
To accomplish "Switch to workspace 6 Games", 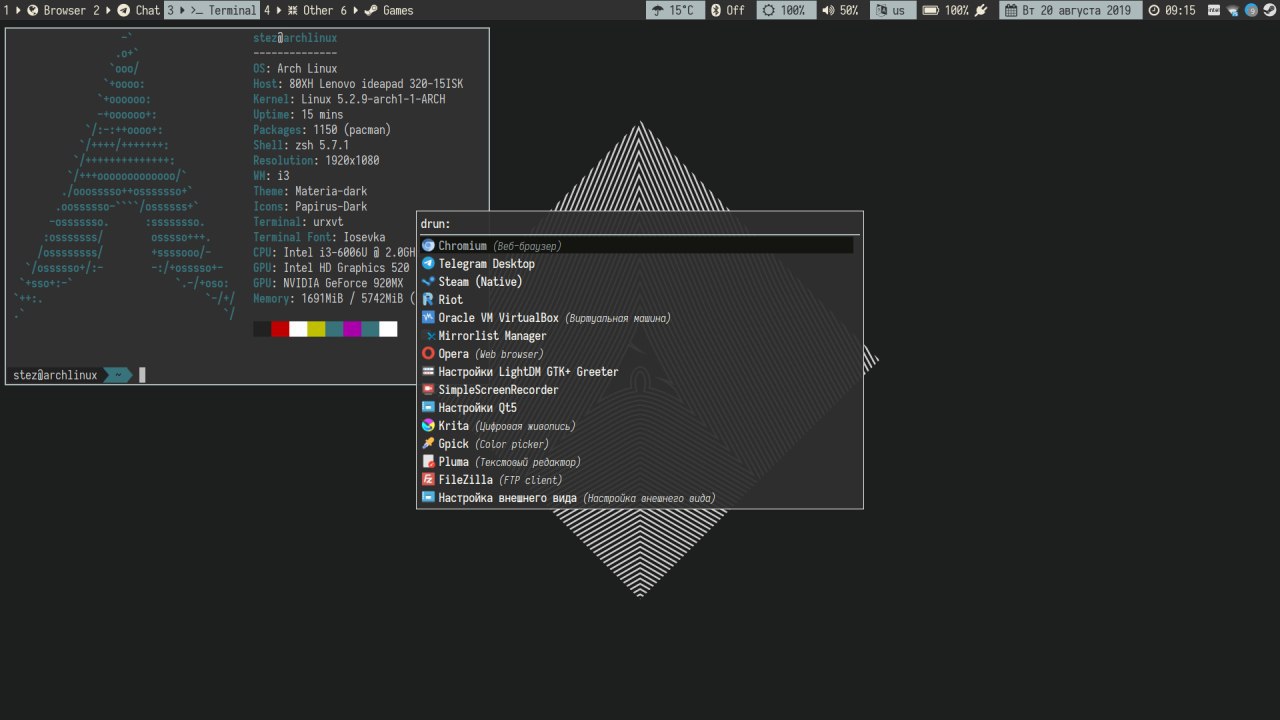I will tap(377, 10).
